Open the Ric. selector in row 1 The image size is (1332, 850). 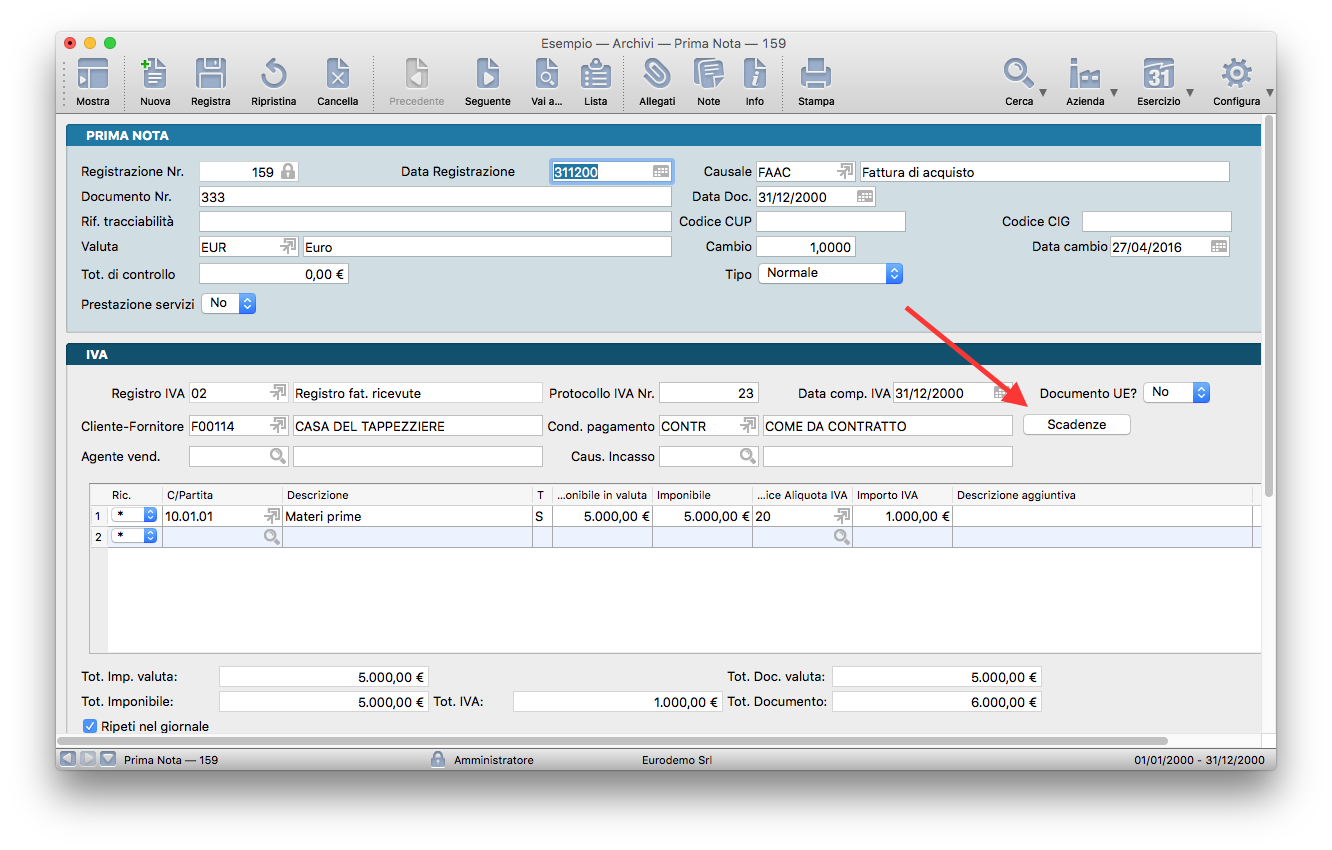coord(134,516)
